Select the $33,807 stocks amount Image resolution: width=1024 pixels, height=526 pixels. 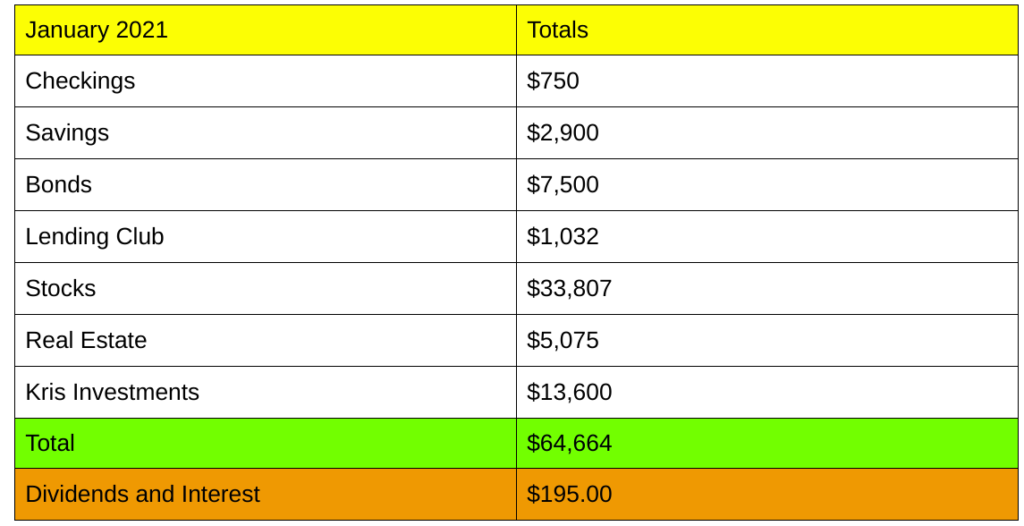click(x=569, y=289)
